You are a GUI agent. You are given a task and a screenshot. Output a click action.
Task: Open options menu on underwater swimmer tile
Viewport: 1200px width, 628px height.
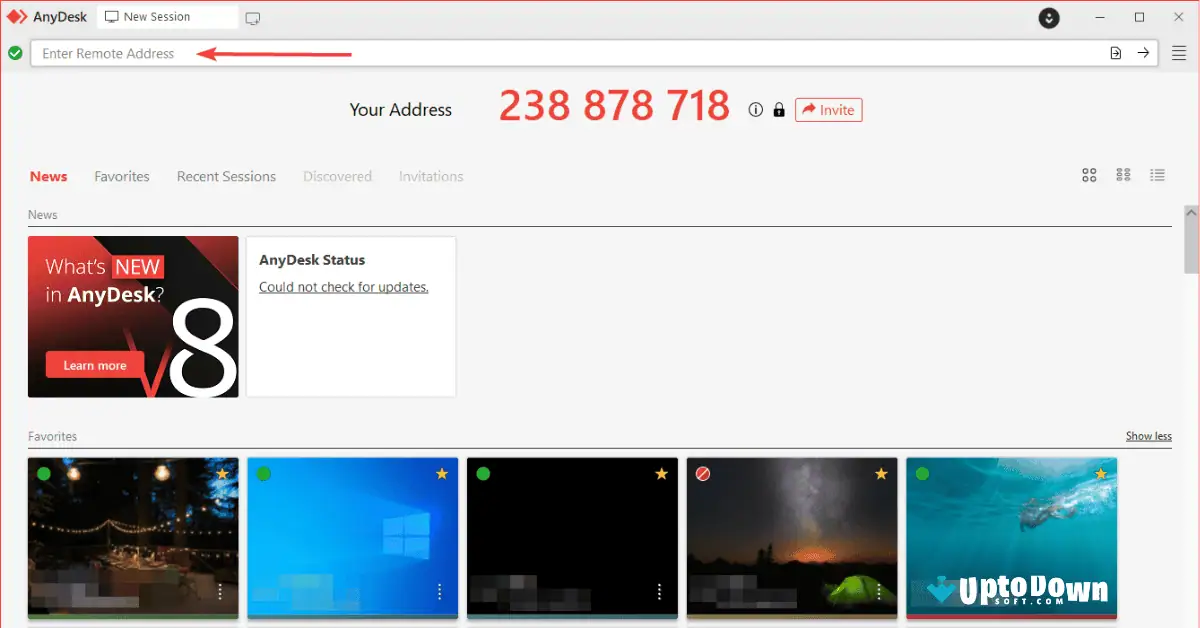coord(1097,592)
